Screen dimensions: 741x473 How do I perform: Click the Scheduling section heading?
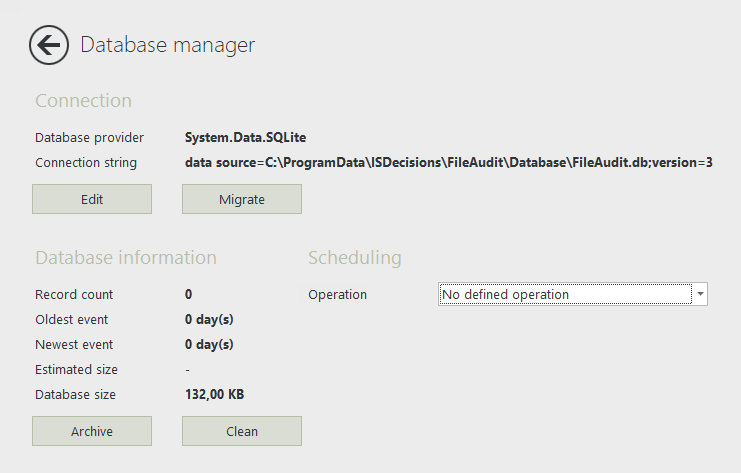click(354, 258)
